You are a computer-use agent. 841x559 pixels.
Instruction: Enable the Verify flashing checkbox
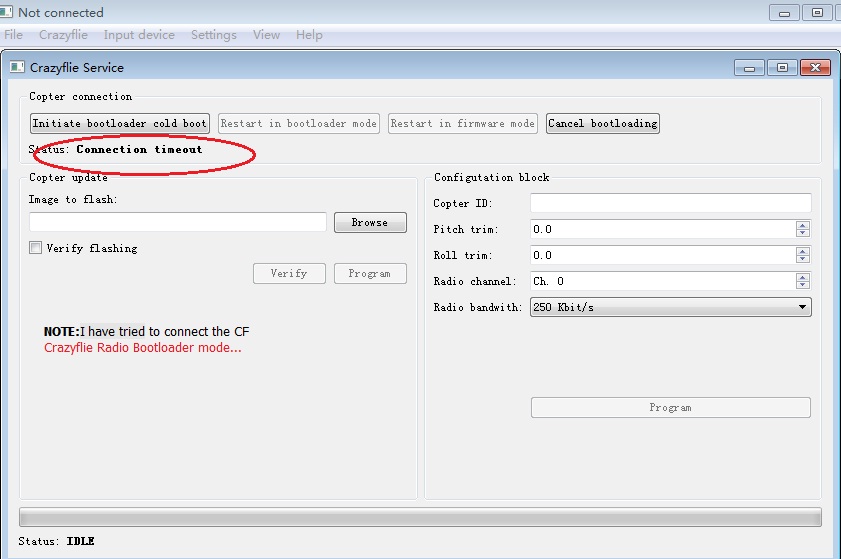point(36,248)
